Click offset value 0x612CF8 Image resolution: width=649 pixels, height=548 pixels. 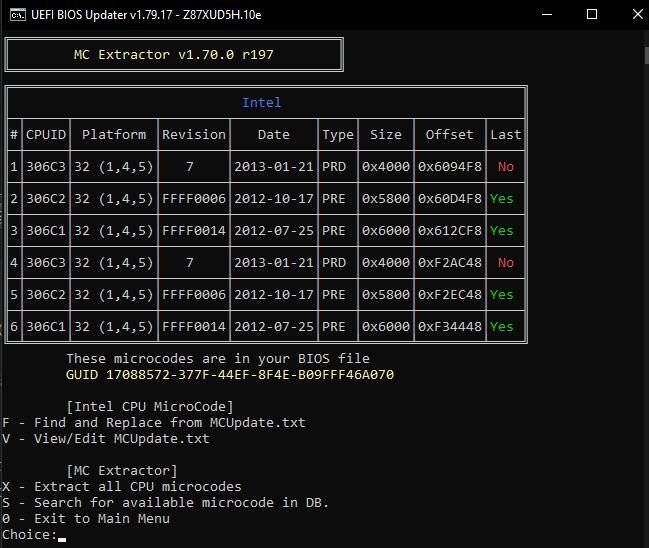(450, 231)
